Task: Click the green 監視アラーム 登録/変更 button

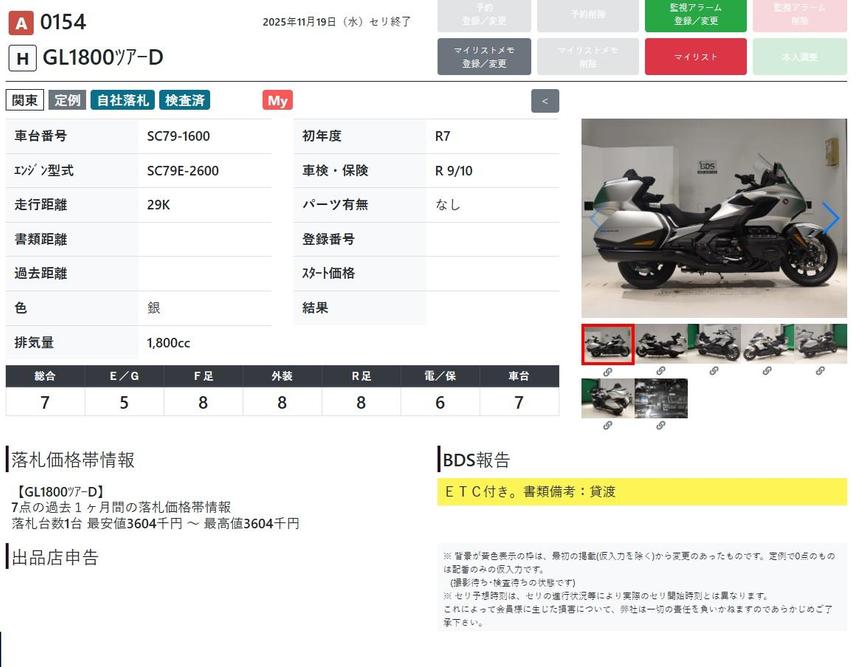Action: 695,15
